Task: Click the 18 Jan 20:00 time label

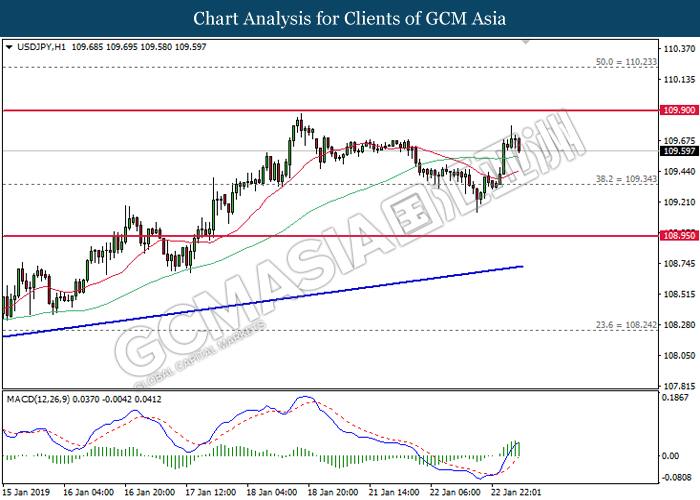Action: (333, 492)
